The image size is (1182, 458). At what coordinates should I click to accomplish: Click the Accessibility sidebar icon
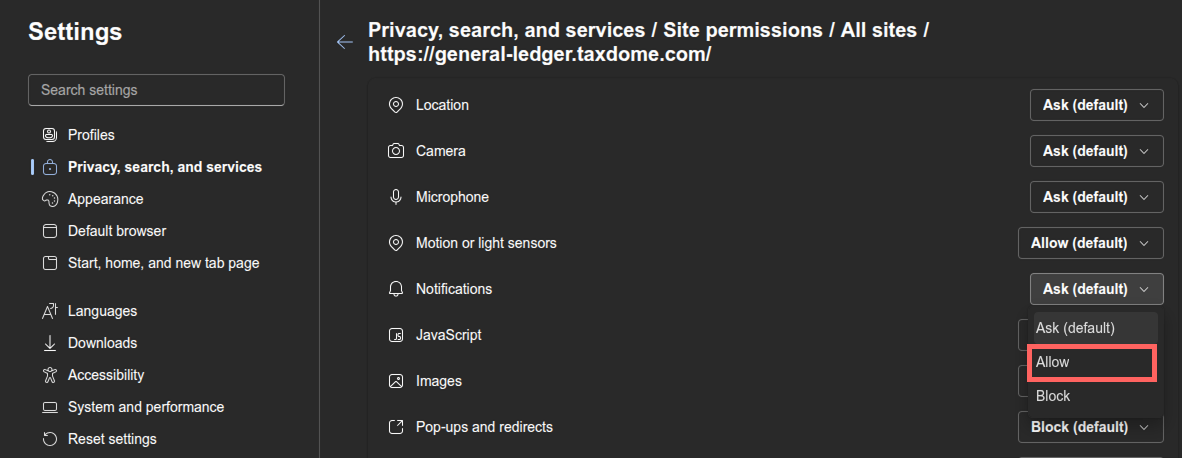point(50,375)
